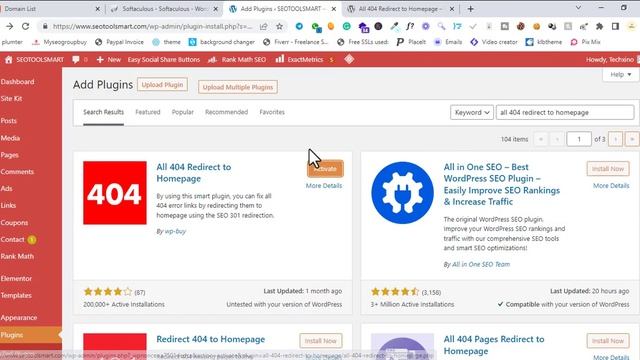
Task: Click the Upload Plugin button
Action: (162, 84)
